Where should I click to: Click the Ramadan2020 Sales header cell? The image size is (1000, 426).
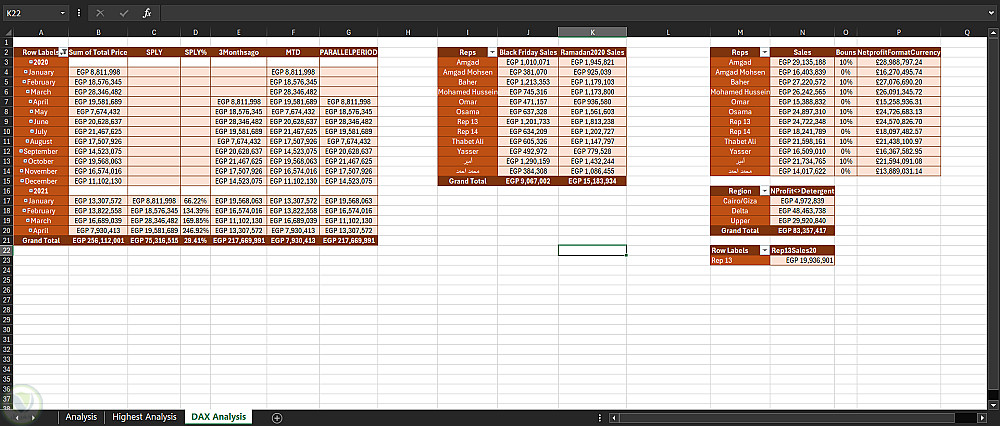click(592, 52)
